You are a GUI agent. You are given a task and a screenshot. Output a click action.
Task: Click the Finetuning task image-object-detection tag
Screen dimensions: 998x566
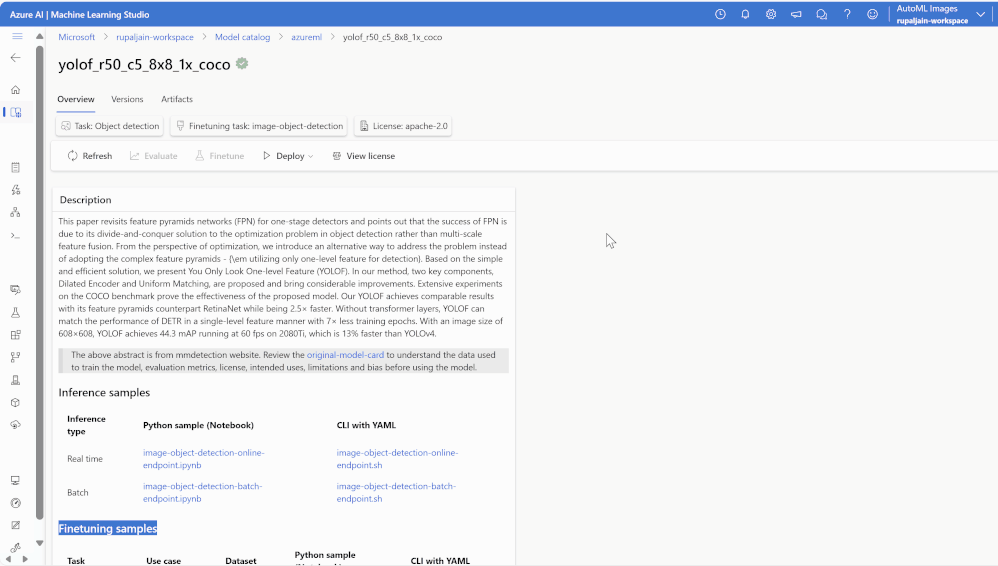[x=258, y=126]
